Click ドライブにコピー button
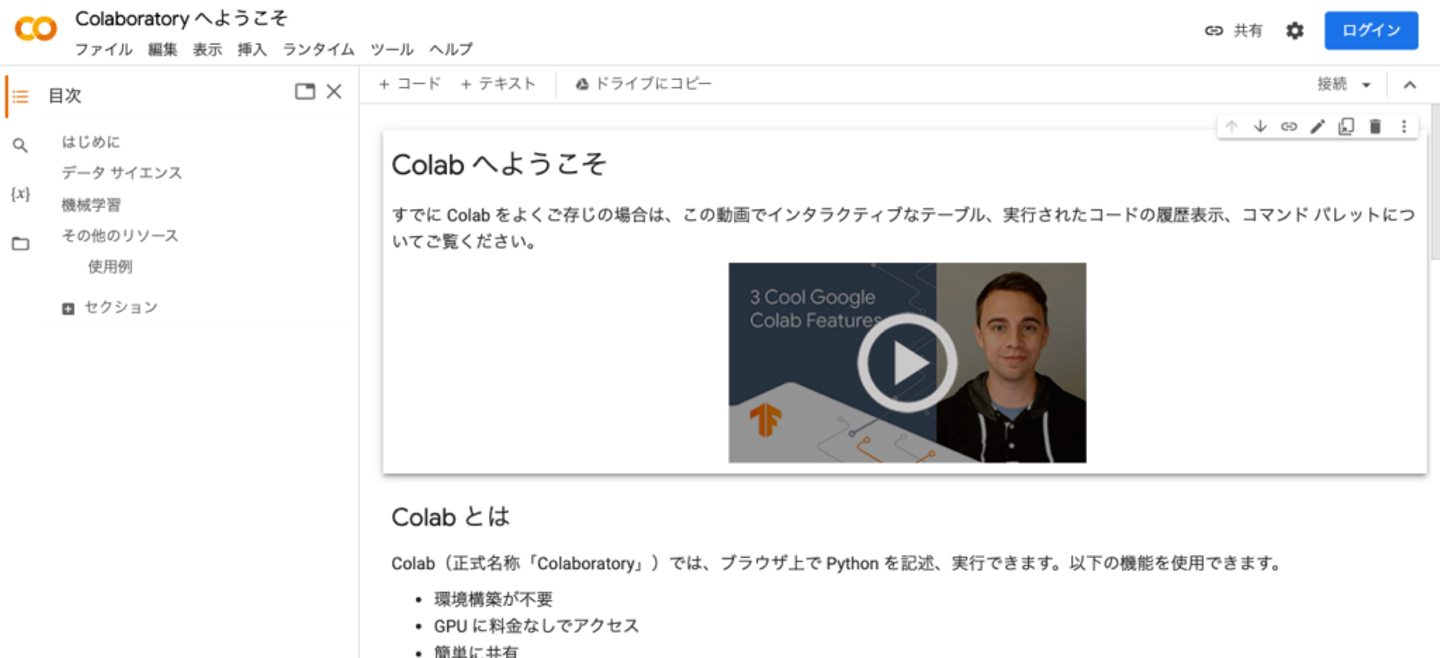The width and height of the screenshot is (1440, 658). click(643, 84)
